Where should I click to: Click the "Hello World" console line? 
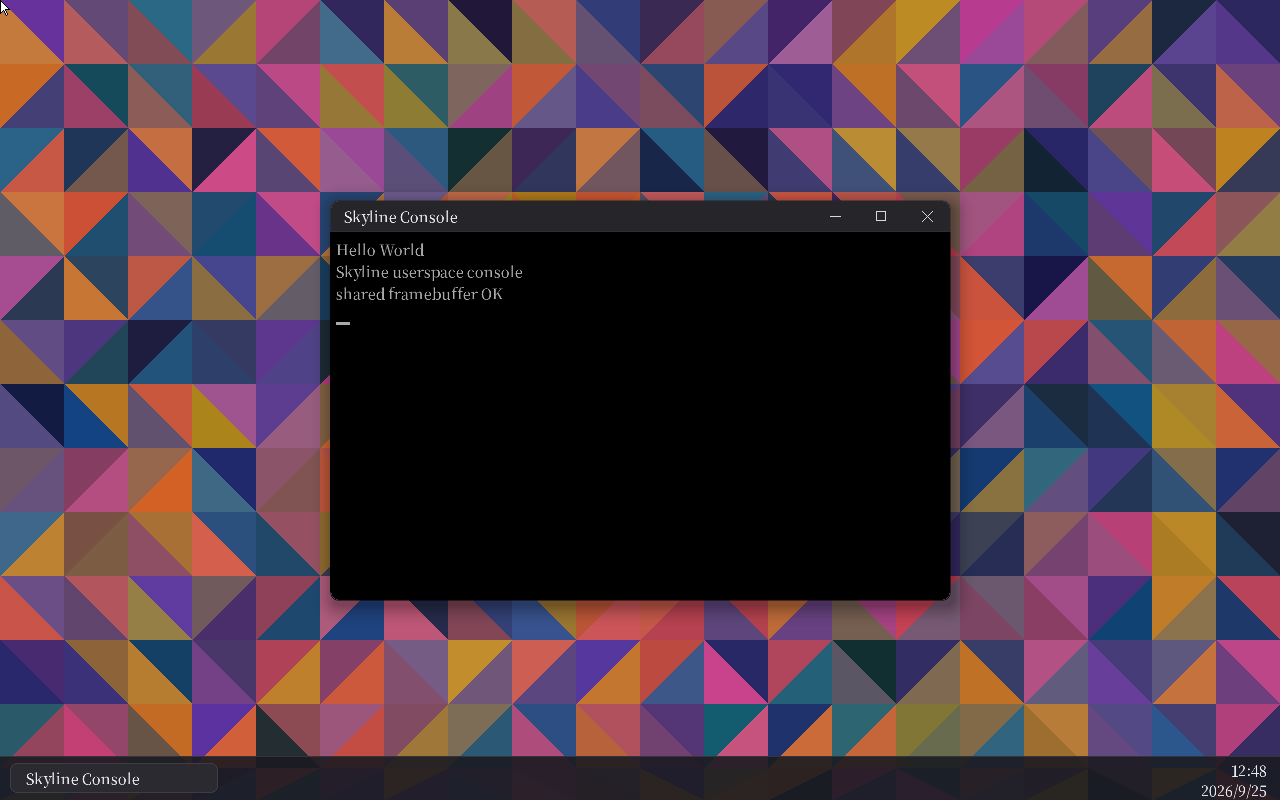coord(380,250)
